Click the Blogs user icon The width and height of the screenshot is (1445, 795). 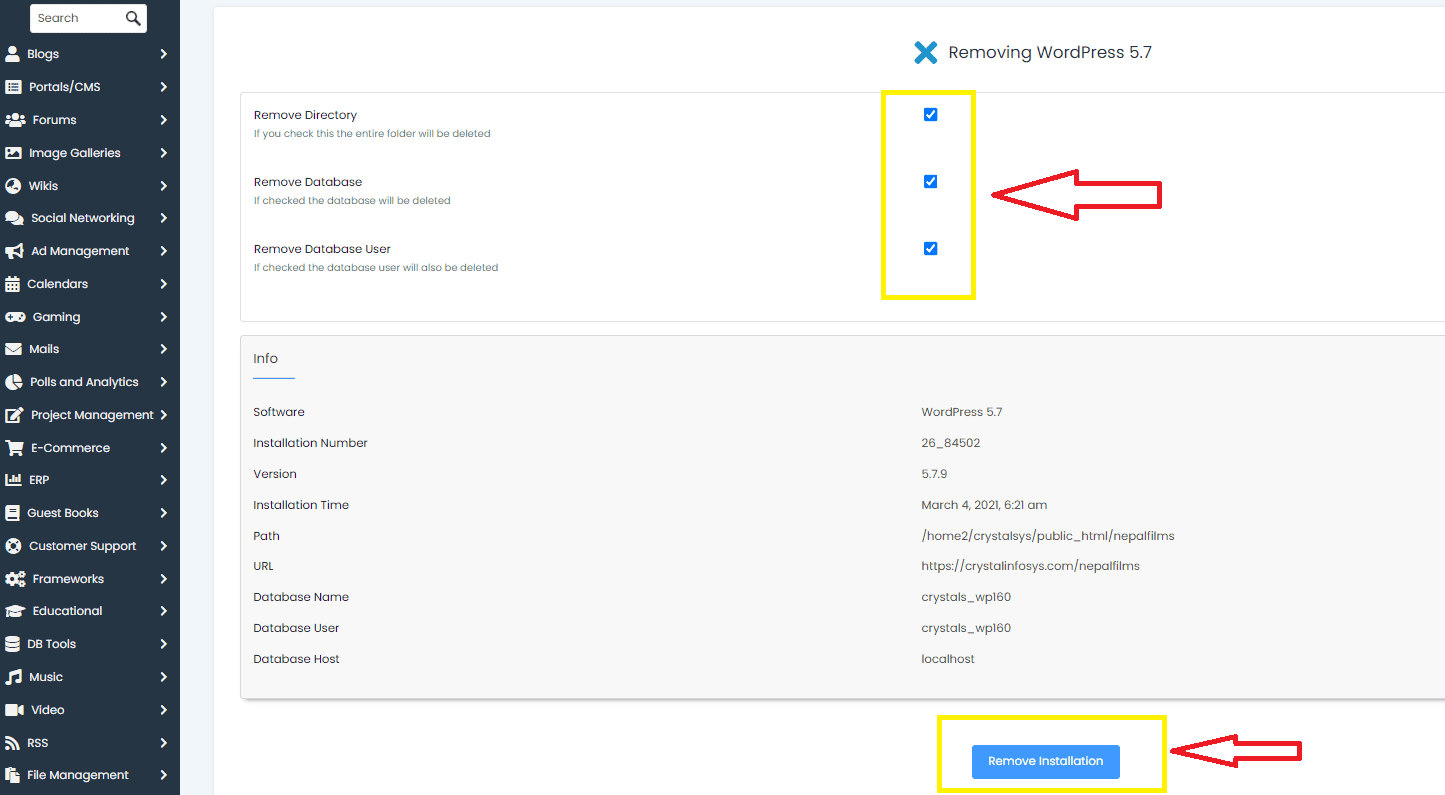click(13, 54)
